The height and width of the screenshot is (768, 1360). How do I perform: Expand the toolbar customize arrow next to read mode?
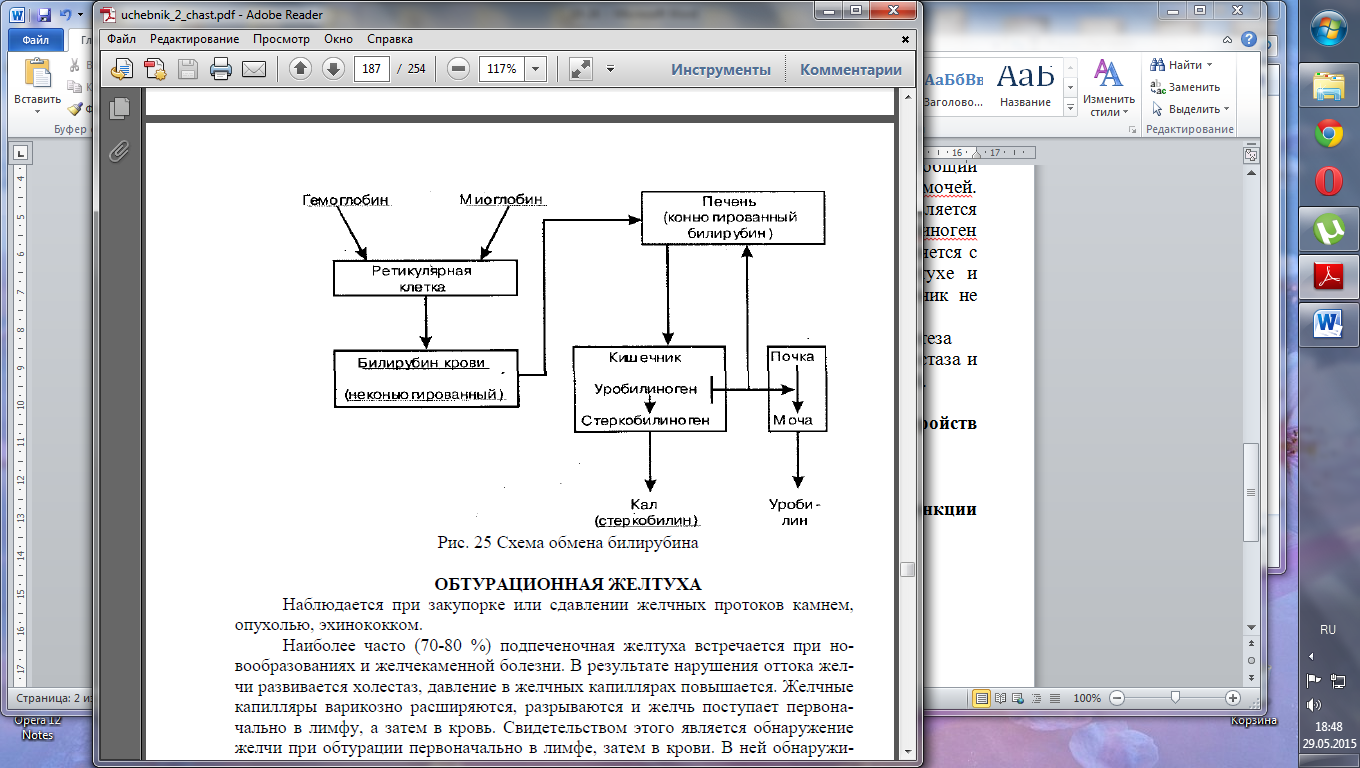(610, 69)
